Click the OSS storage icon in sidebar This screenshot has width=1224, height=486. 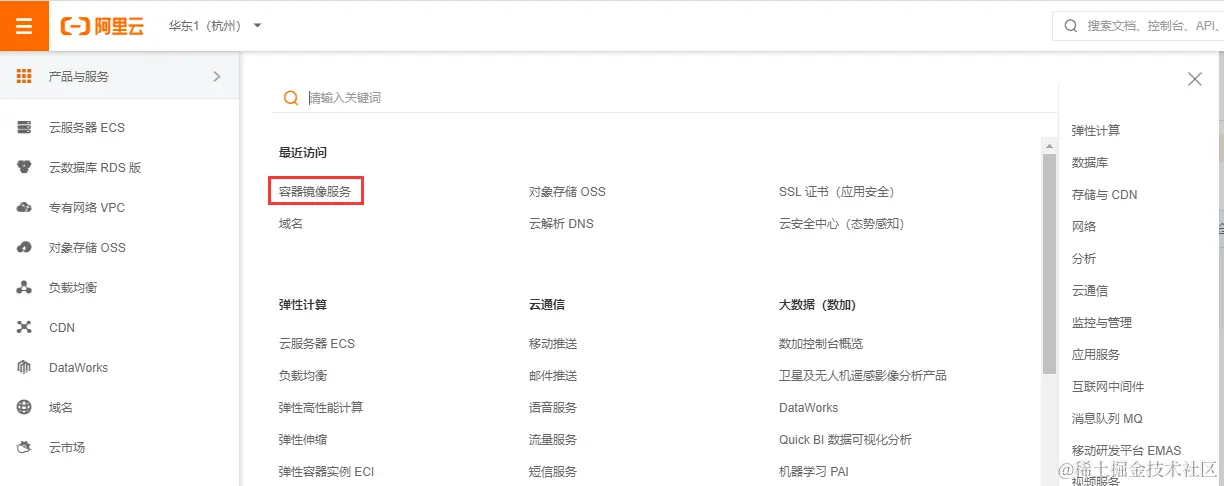click(24, 247)
